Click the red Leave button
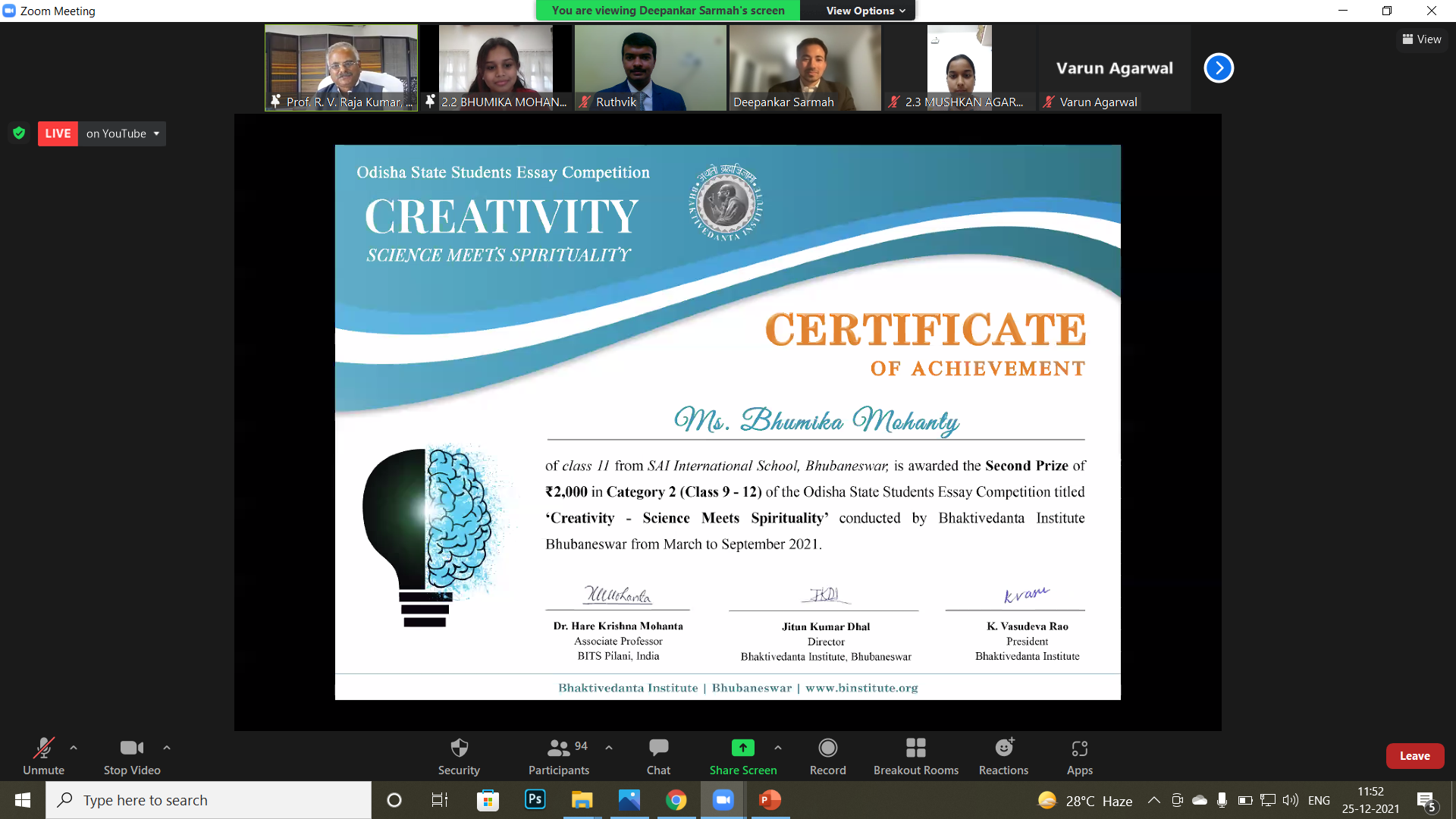Image resolution: width=1456 pixels, height=819 pixels. (x=1414, y=756)
